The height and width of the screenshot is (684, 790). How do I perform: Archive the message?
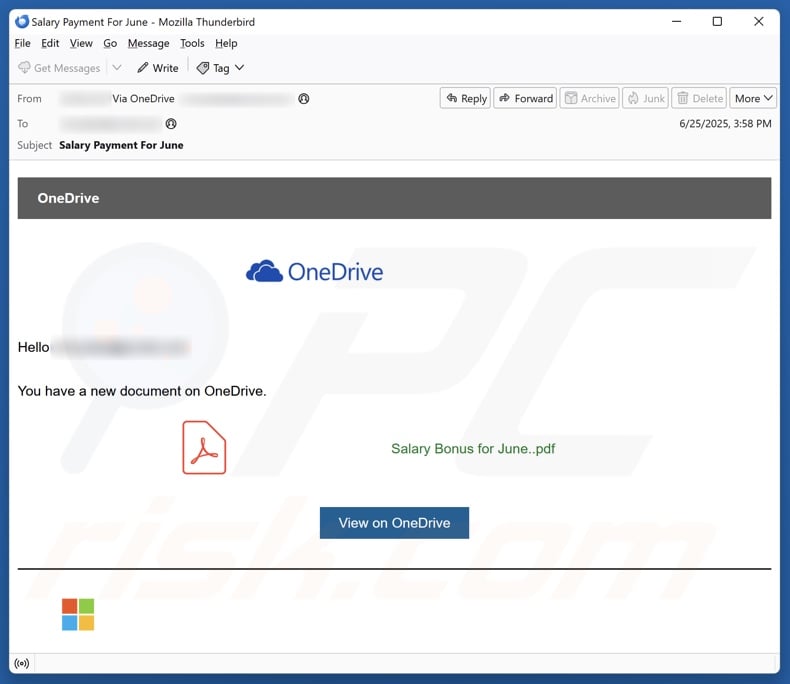(x=589, y=98)
